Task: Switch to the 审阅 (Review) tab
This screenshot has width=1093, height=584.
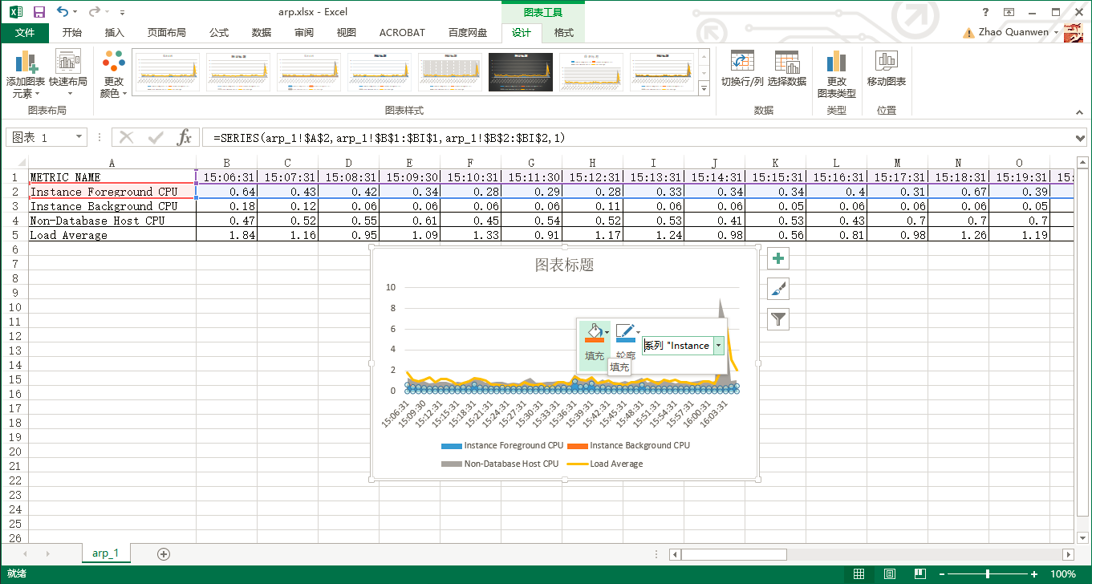Action: [304, 33]
